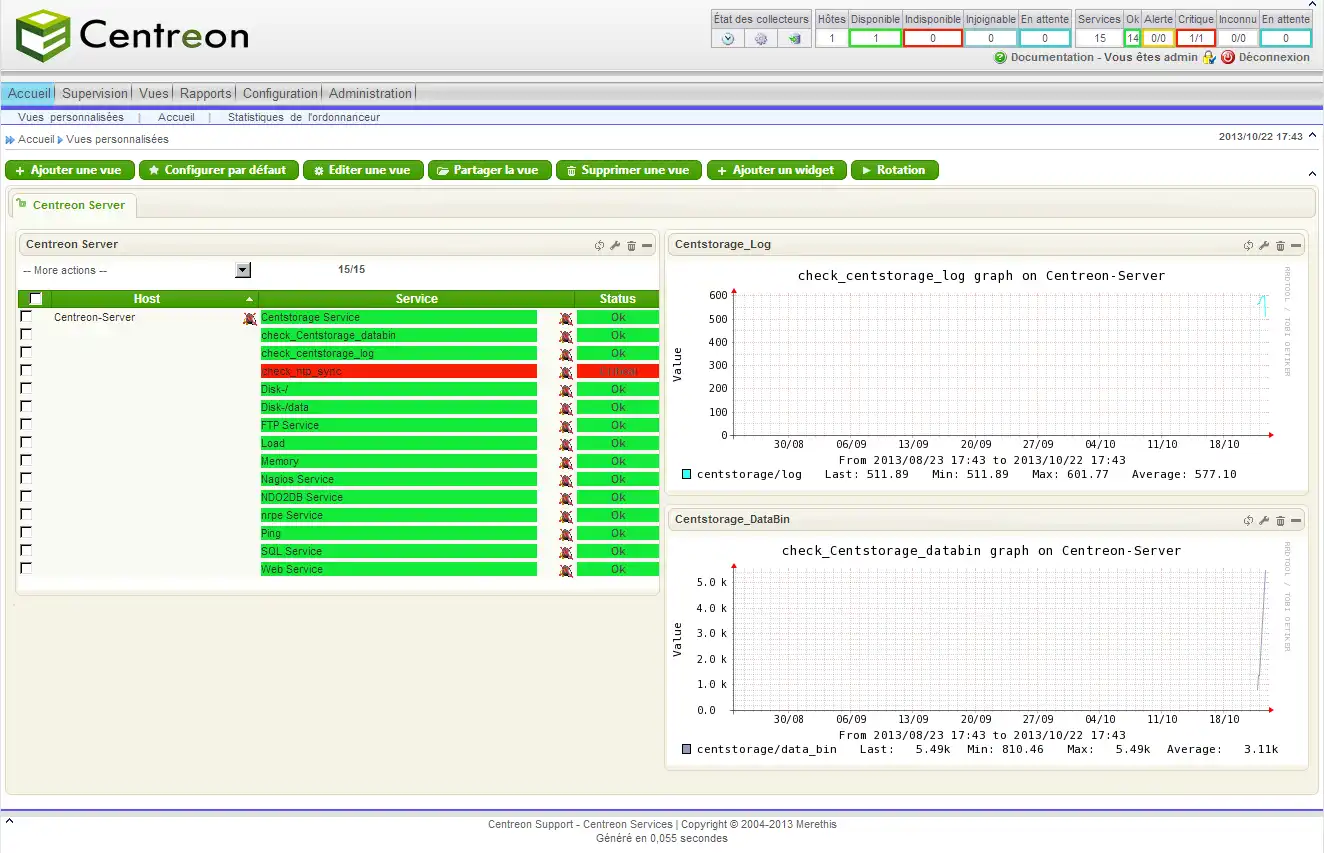Open the Vues main menu
This screenshot has height=853, width=1324.
(154, 93)
